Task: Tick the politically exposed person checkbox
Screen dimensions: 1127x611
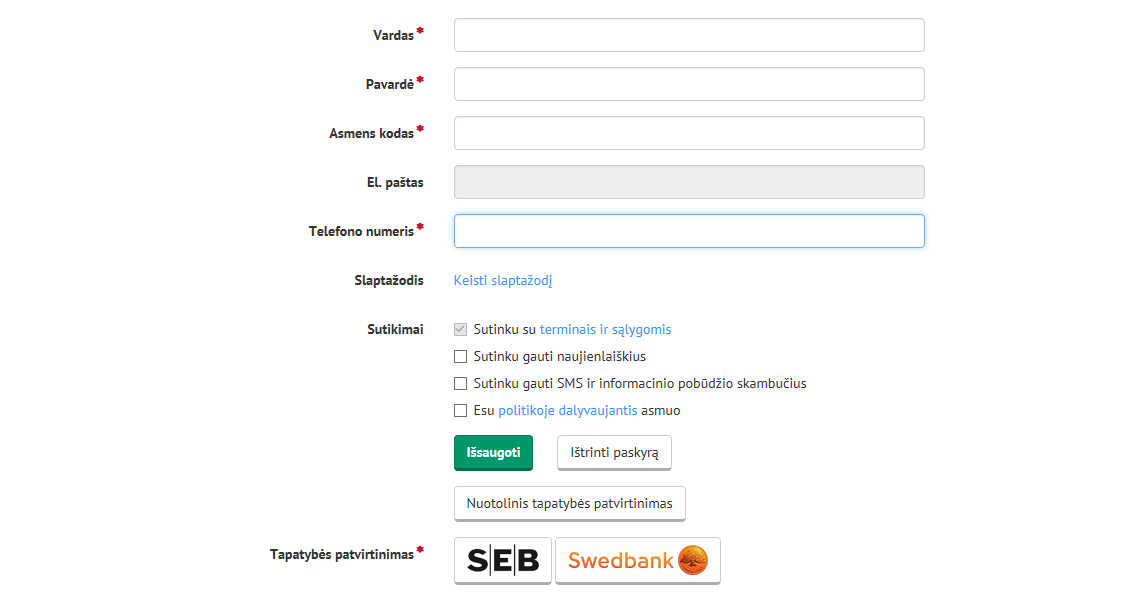Action: [x=460, y=410]
